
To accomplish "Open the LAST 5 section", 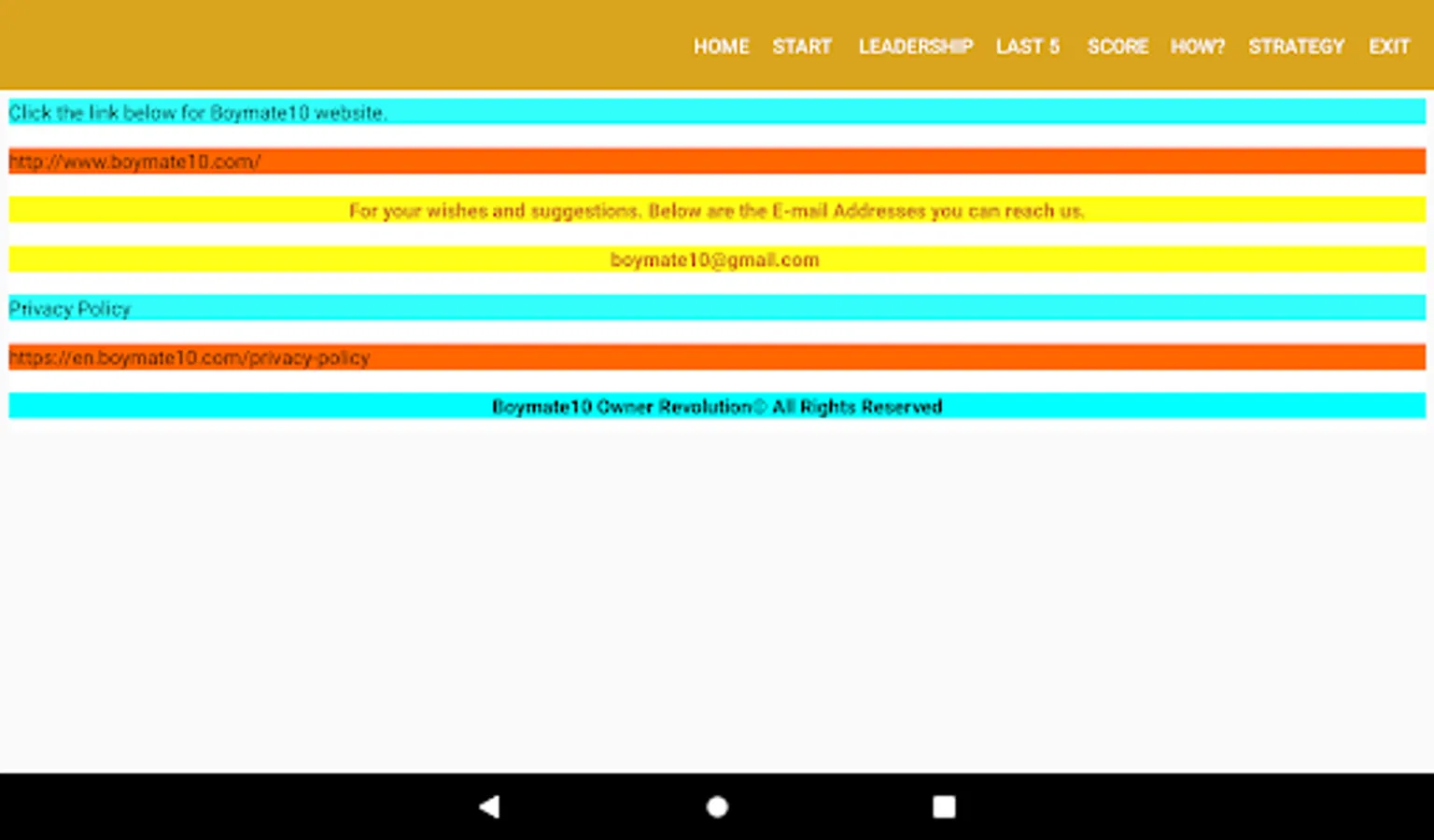I will click(1027, 46).
